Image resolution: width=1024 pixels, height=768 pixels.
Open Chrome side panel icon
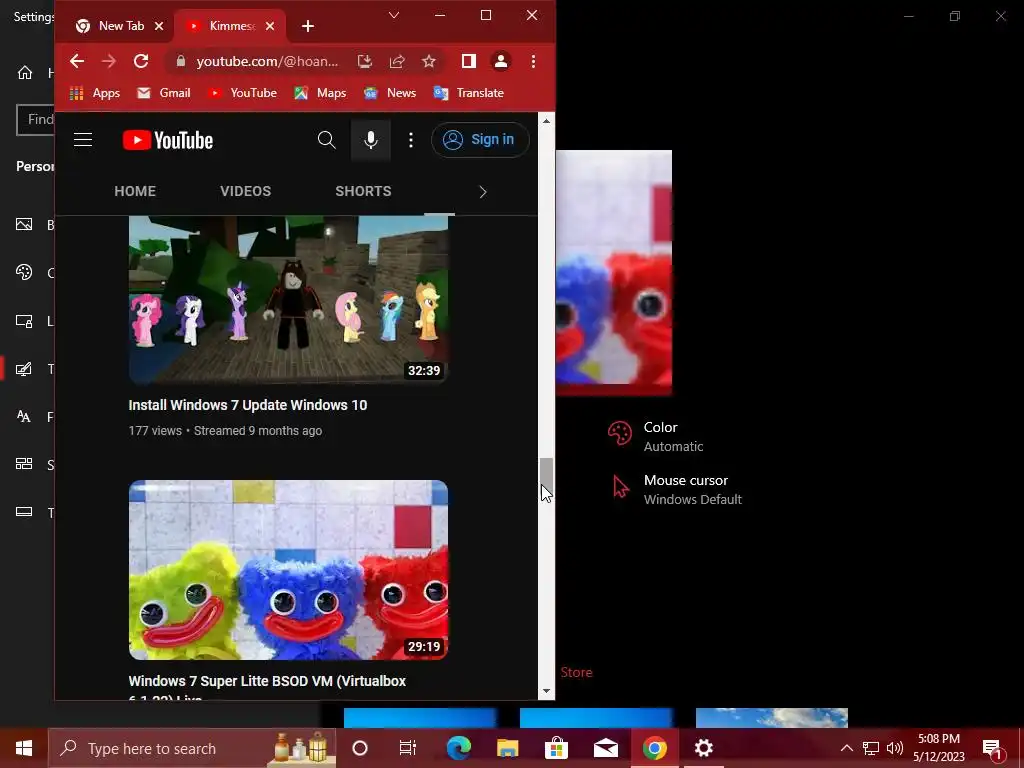[468, 61]
